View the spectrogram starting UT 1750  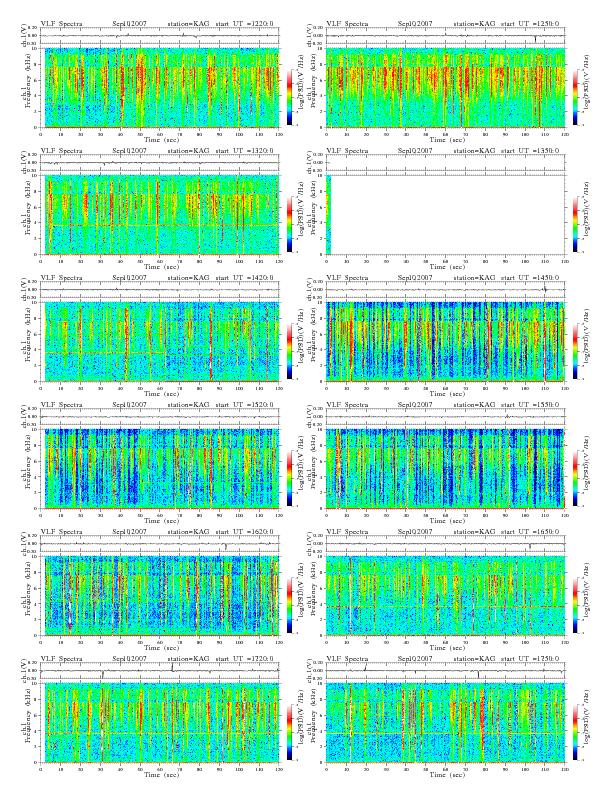click(x=445, y=723)
